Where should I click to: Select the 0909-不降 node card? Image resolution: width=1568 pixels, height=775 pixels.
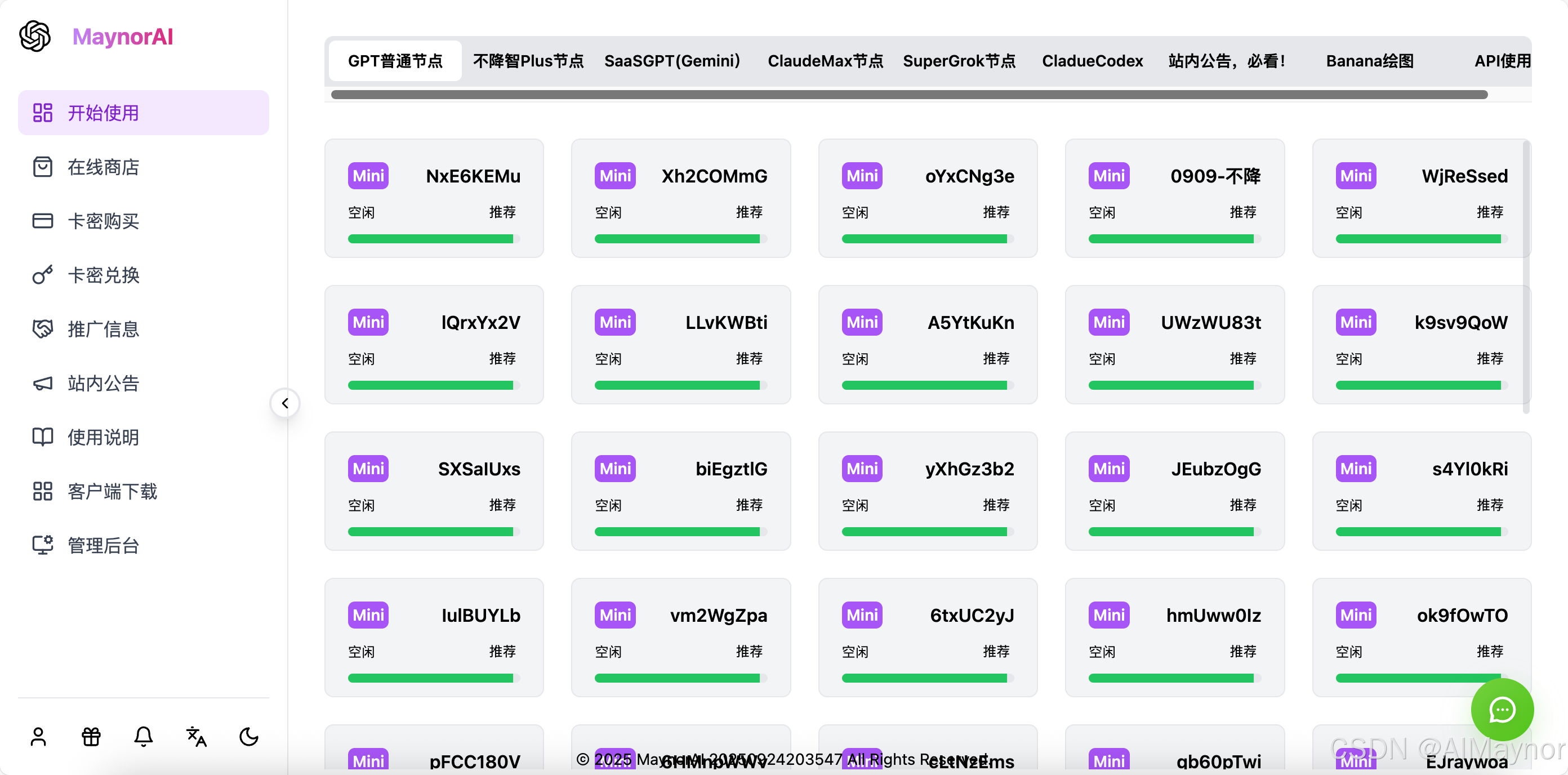(1174, 198)
